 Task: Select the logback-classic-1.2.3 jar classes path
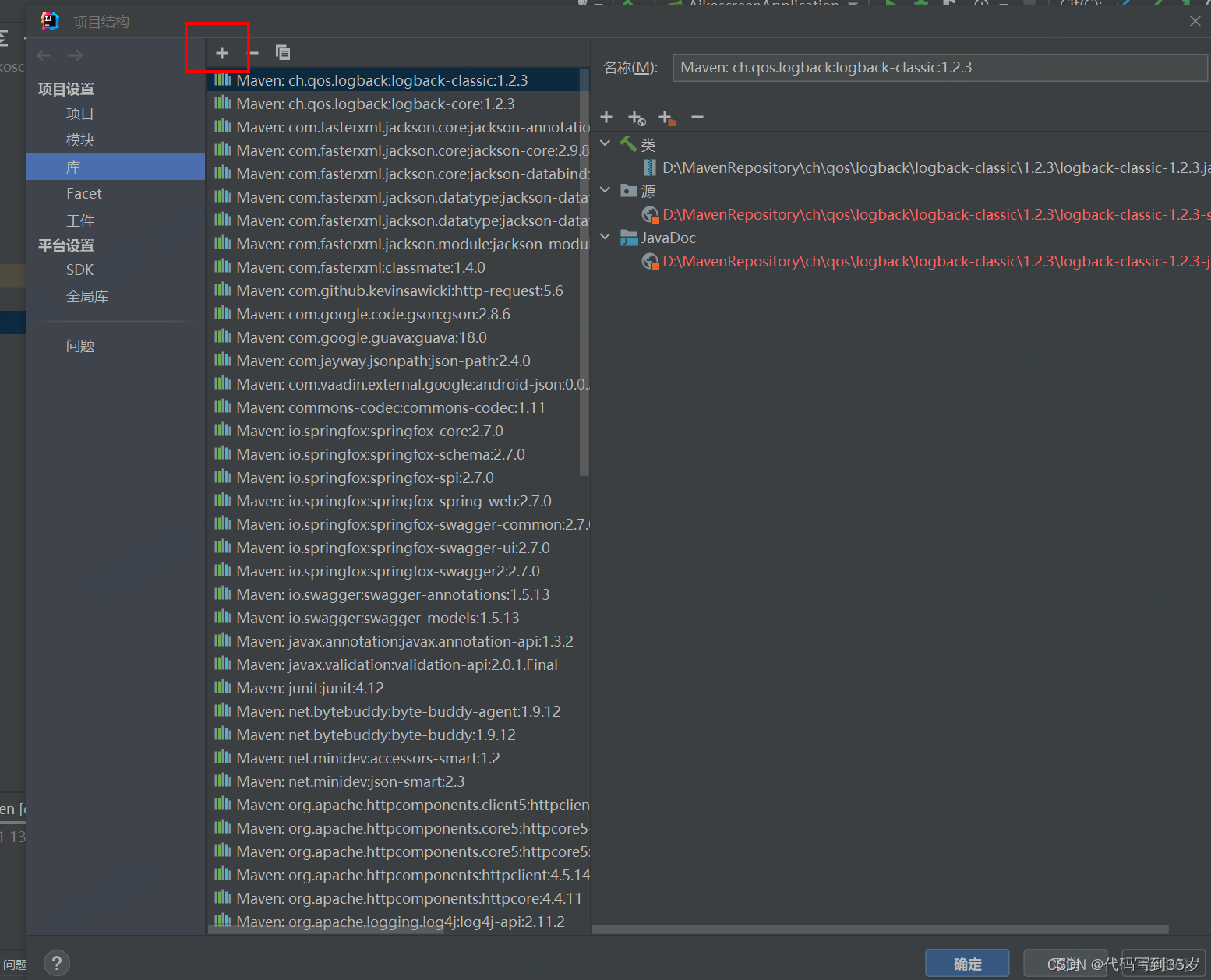click(926, 167)
